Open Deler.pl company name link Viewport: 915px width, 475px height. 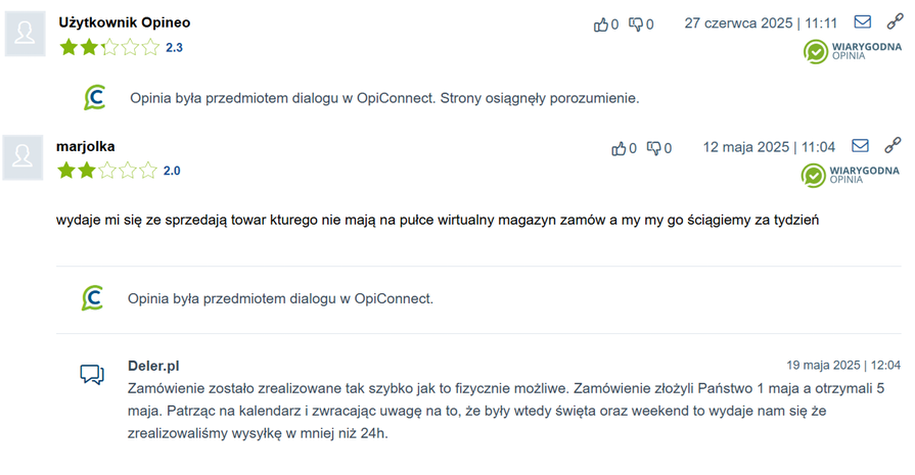154,366
